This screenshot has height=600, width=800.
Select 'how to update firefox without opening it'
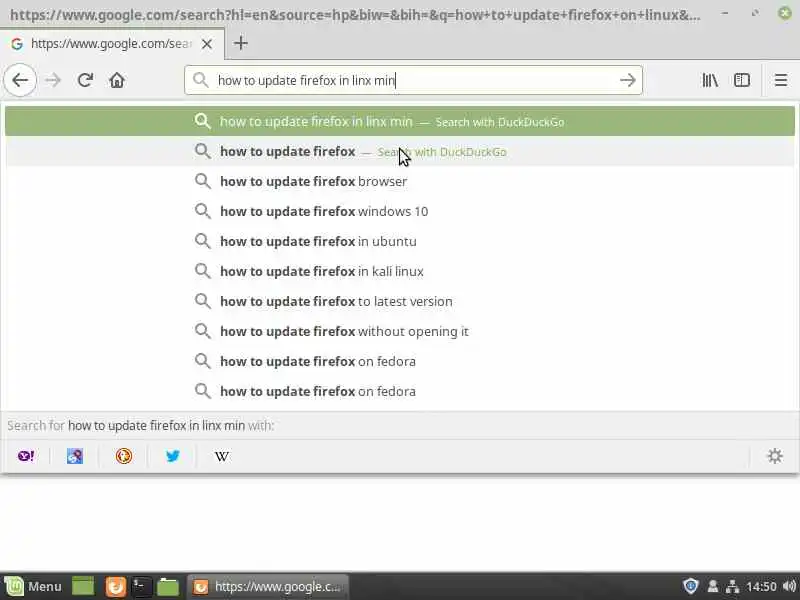click(400, 331)
